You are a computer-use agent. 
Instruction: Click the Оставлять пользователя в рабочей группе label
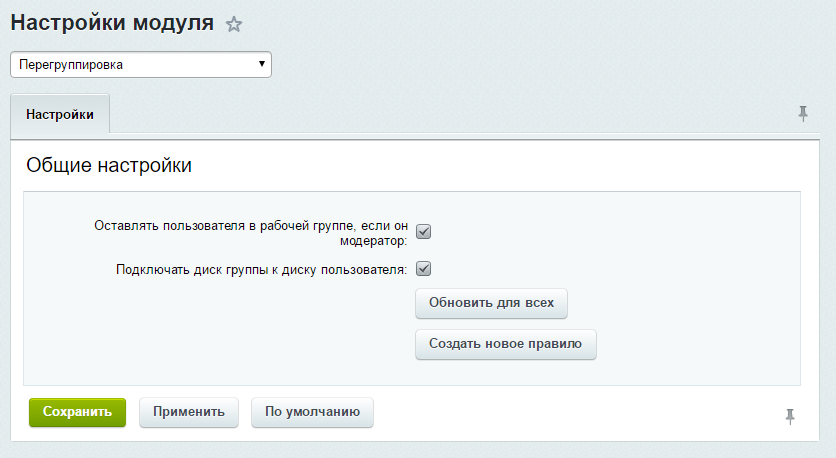tap(250, 226)
